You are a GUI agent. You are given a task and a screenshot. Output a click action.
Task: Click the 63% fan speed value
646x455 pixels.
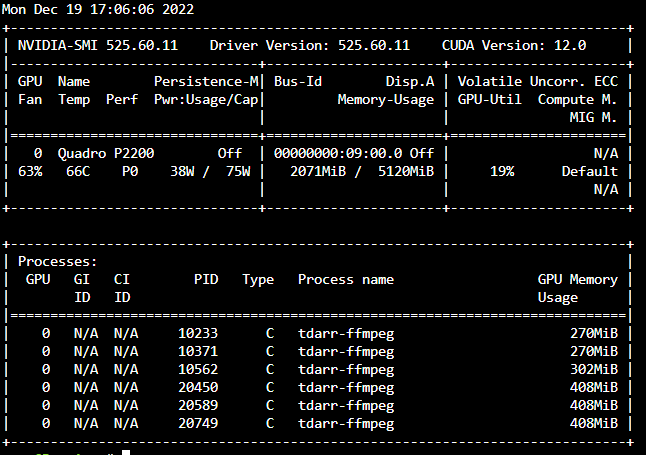pyautogui.click(x=30, y=171)
